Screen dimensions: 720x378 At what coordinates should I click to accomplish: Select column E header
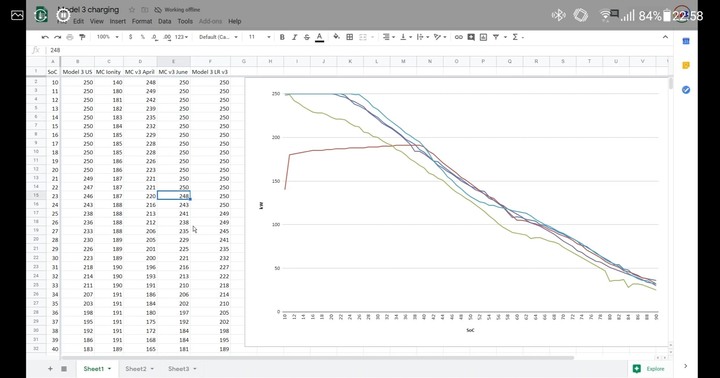click(x=173, y=61)
